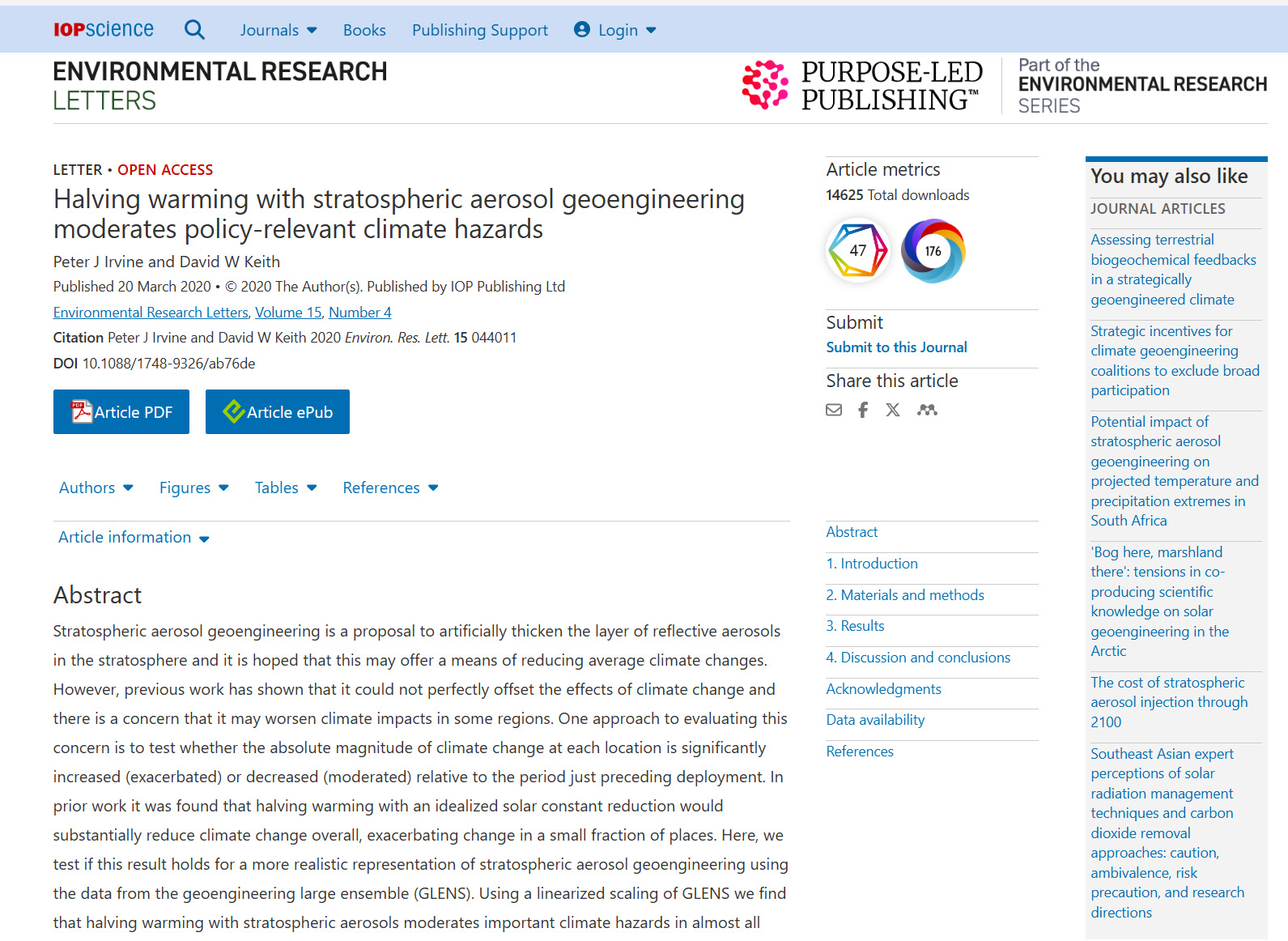The height and width of the screenshot is (941, 1288).
Task: Share article on Mendeley
Action: [927, 410]
